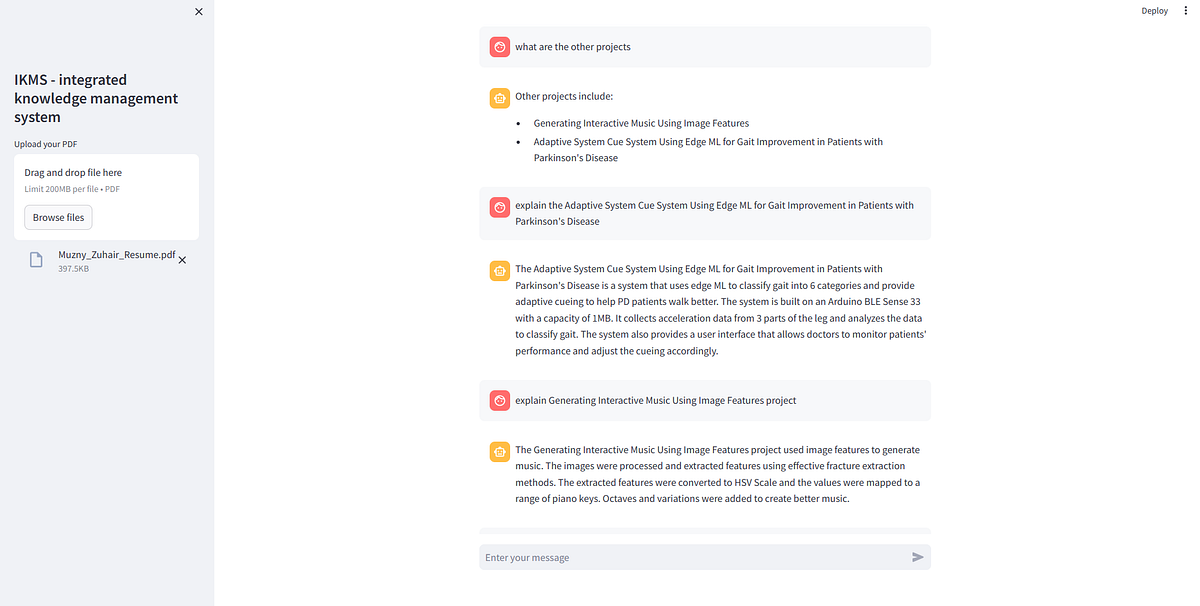Click the 'Generating Interactive Music Using Image Features' bullet
This screenshot has width=1200, height=606.
pyautogui.click(x=641, y=123)
